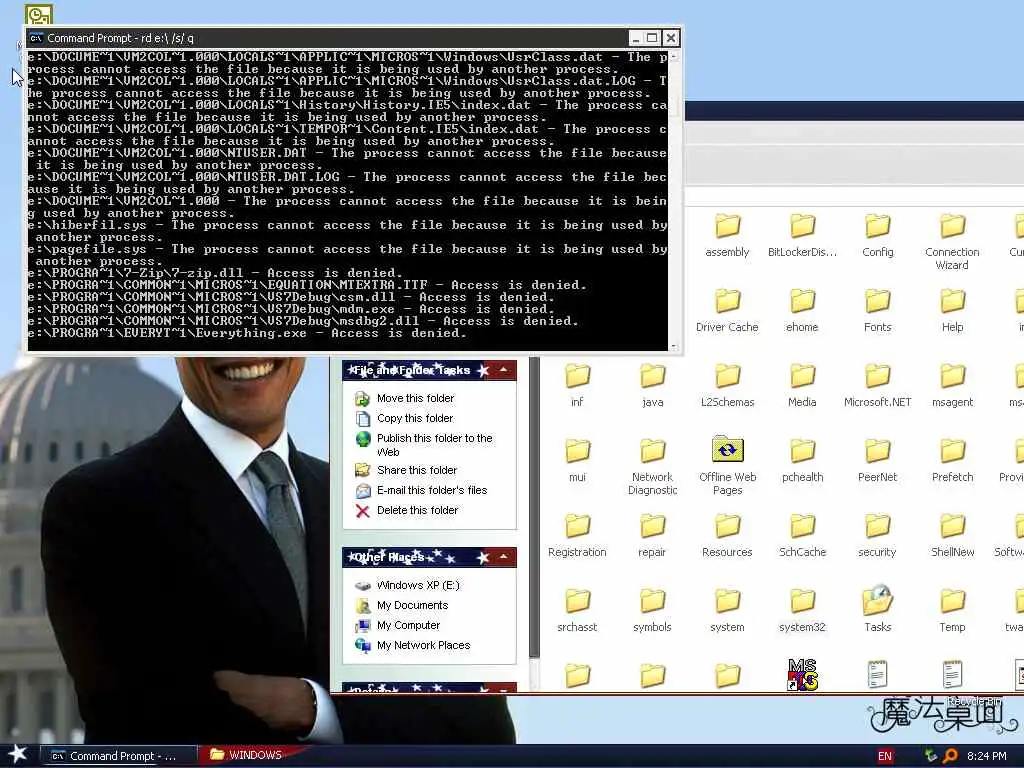Click the EN language indicator

884,756
